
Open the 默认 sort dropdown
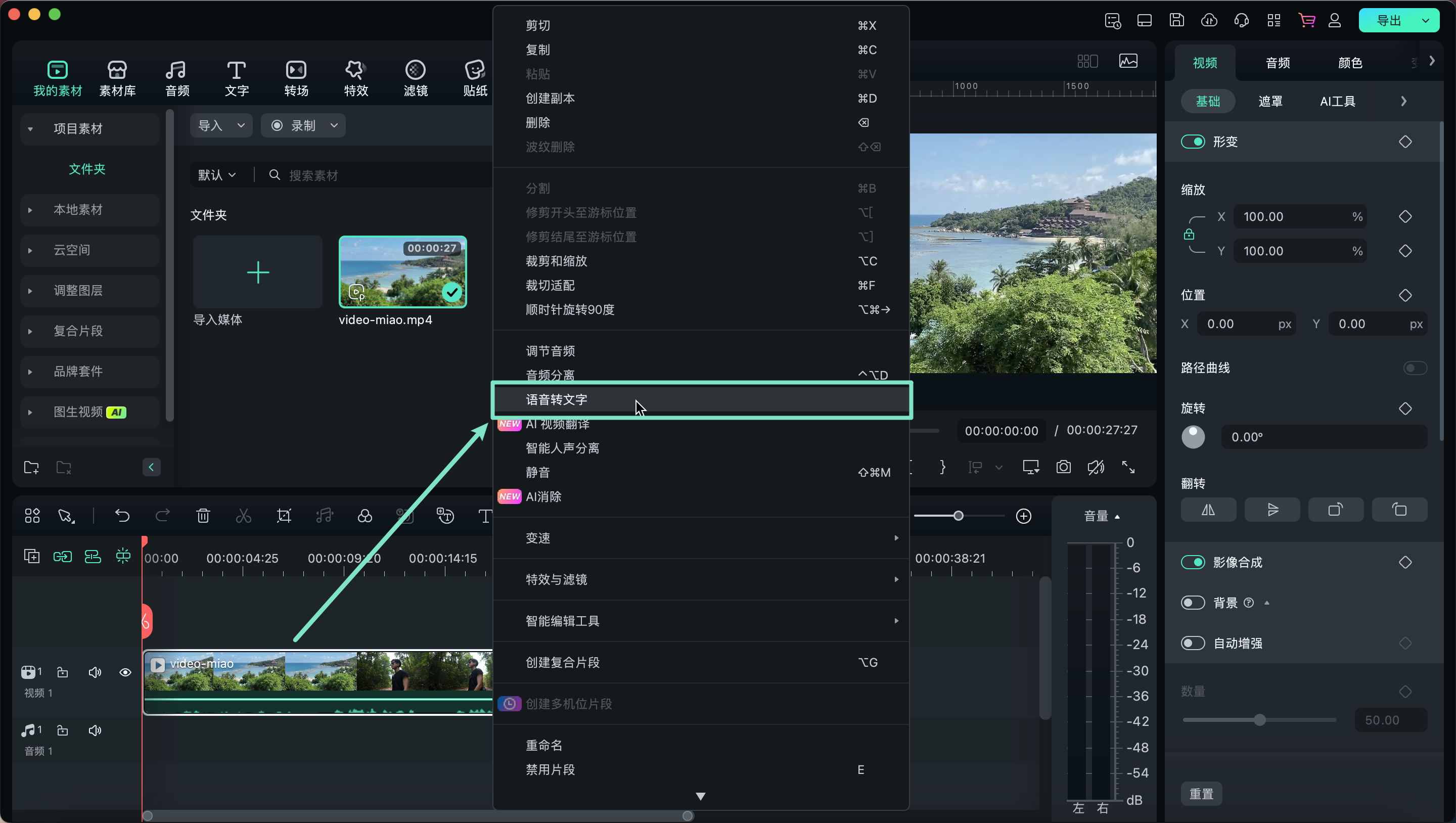click(216, 175)
